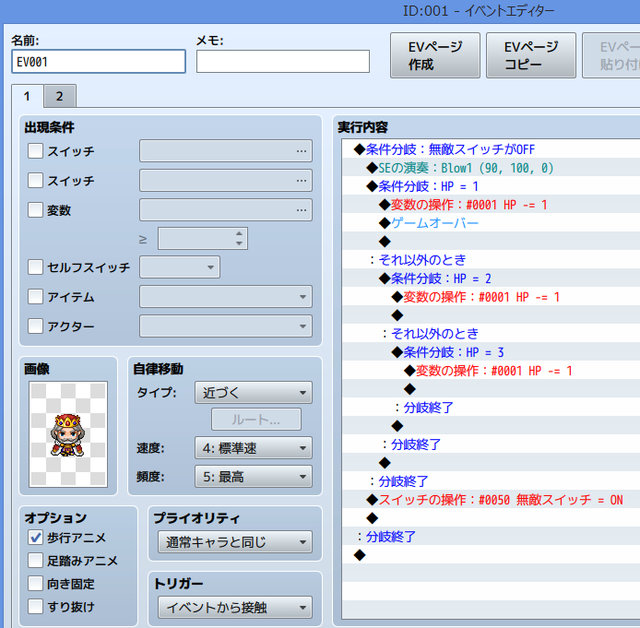Open second スイッチ selector ellipsis field

click(226, 180)
